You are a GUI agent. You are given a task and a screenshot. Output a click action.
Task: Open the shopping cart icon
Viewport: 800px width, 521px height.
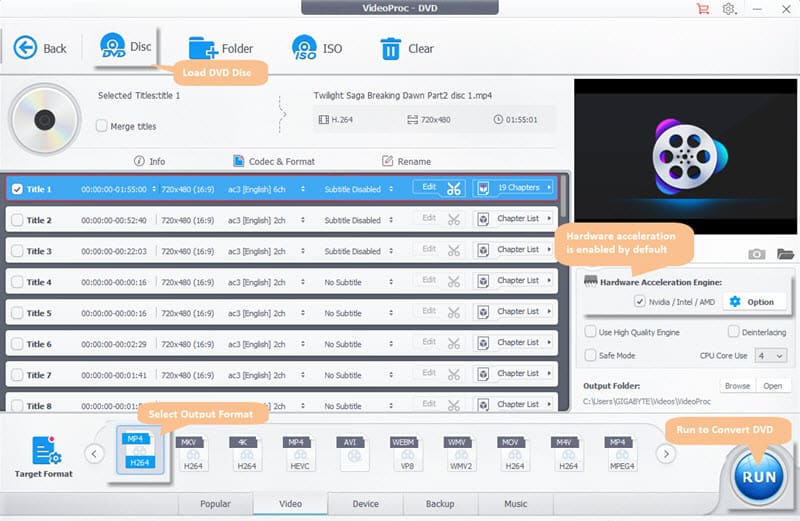pos(703,9)
